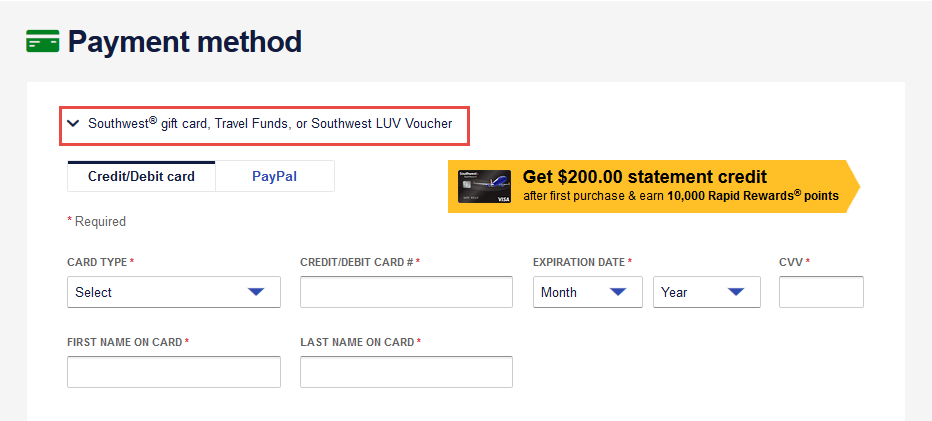Expand the gift card section via chevron
This screenshot has width=932, height=421.
click(x=73, y=124)
